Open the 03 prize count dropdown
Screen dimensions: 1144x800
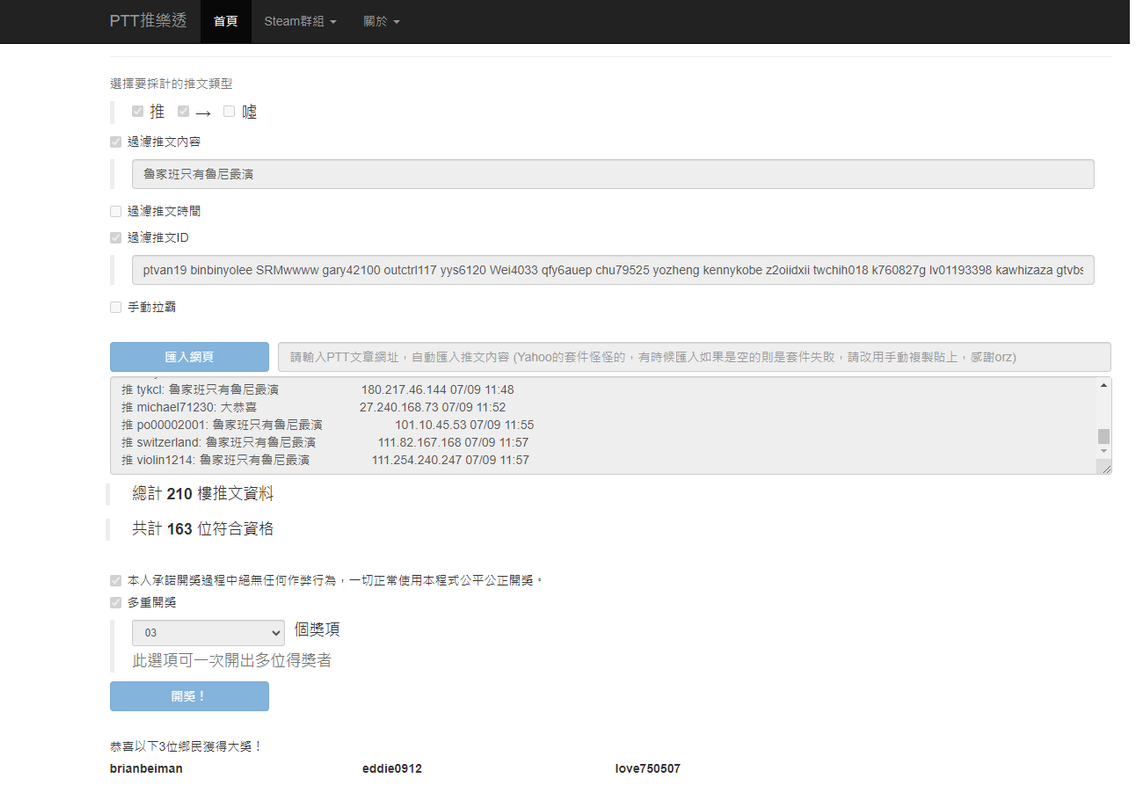pos(208,632)
